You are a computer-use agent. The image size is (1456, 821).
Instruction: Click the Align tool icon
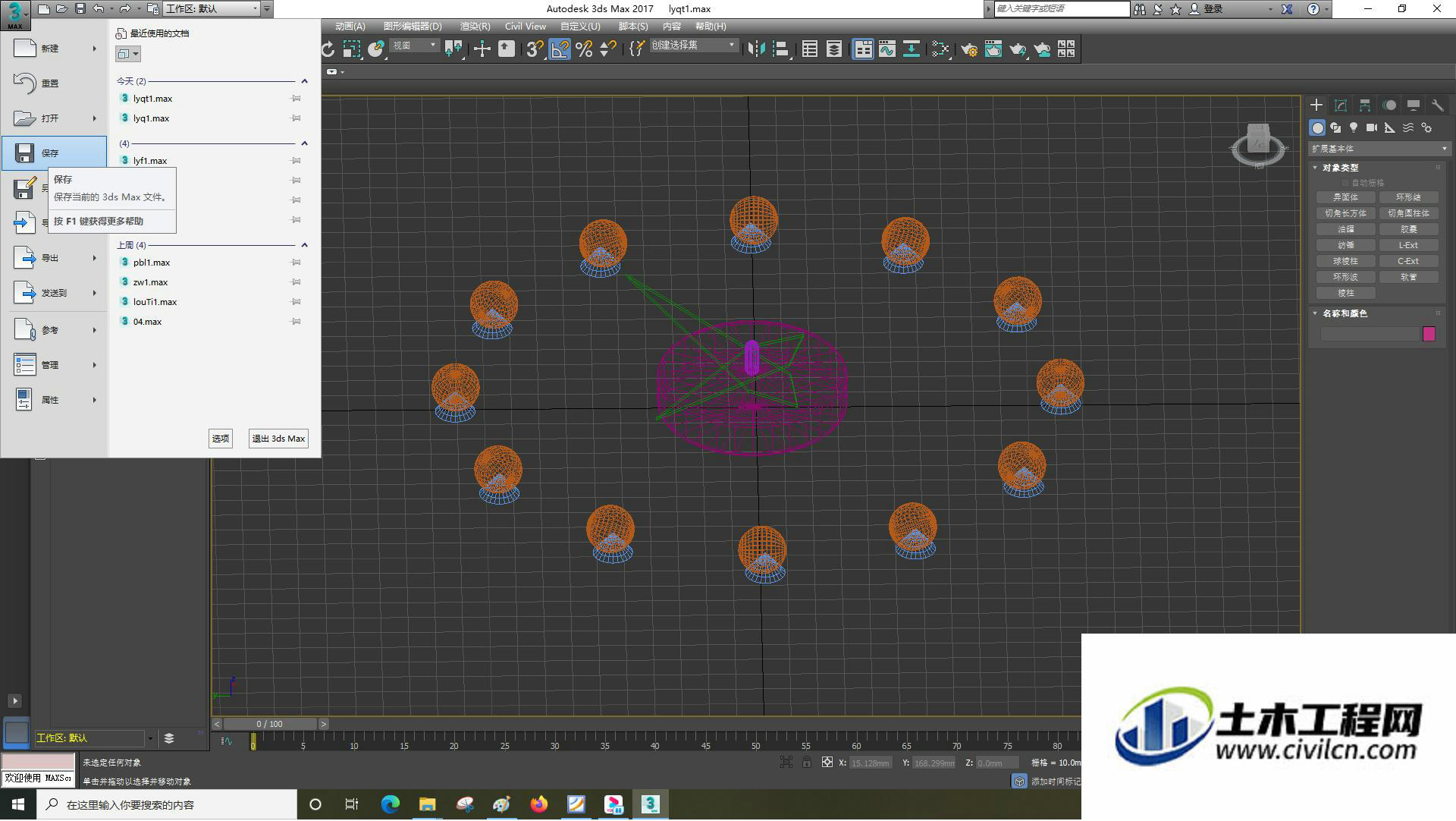click(780, 49)
